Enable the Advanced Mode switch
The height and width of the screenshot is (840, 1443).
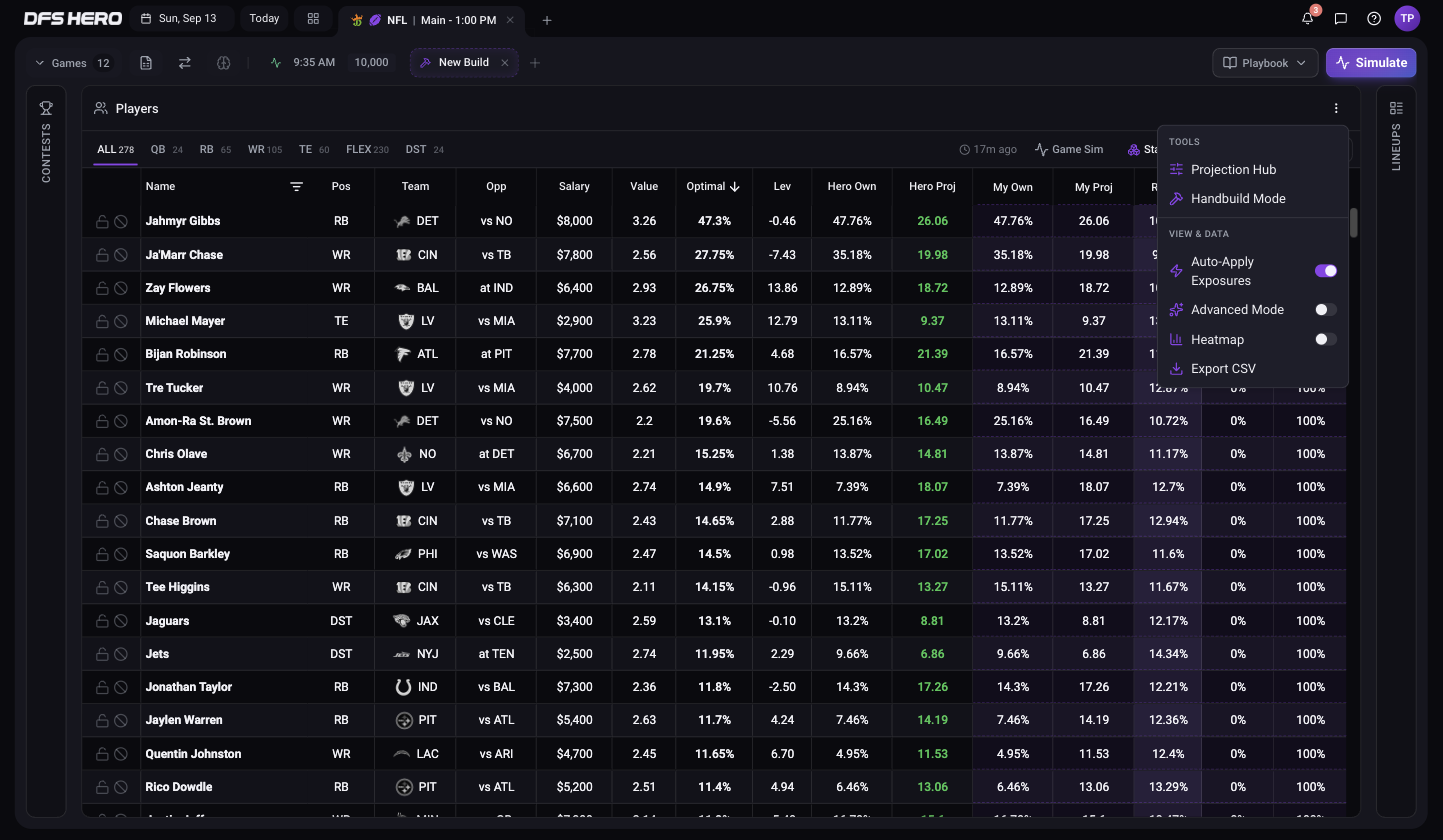pos(1325,310)
